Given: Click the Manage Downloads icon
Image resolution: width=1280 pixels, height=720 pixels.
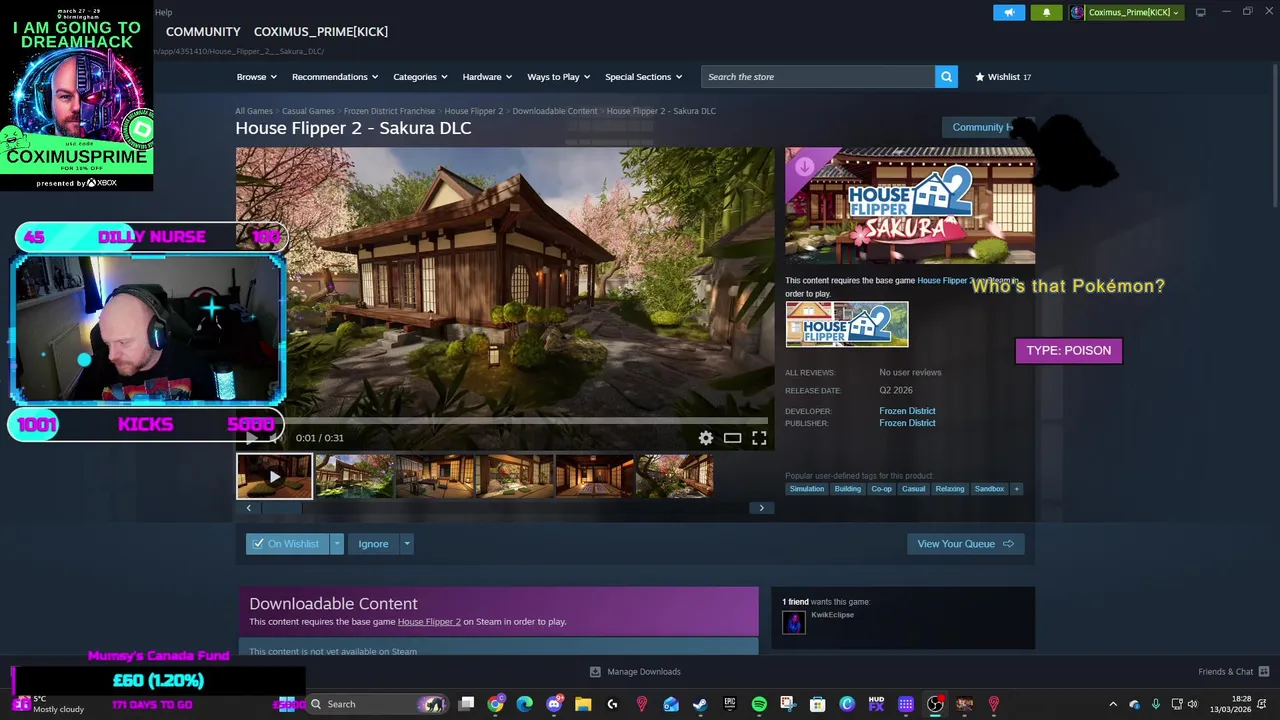Looking at the screenshot, I should click(595, 672).
